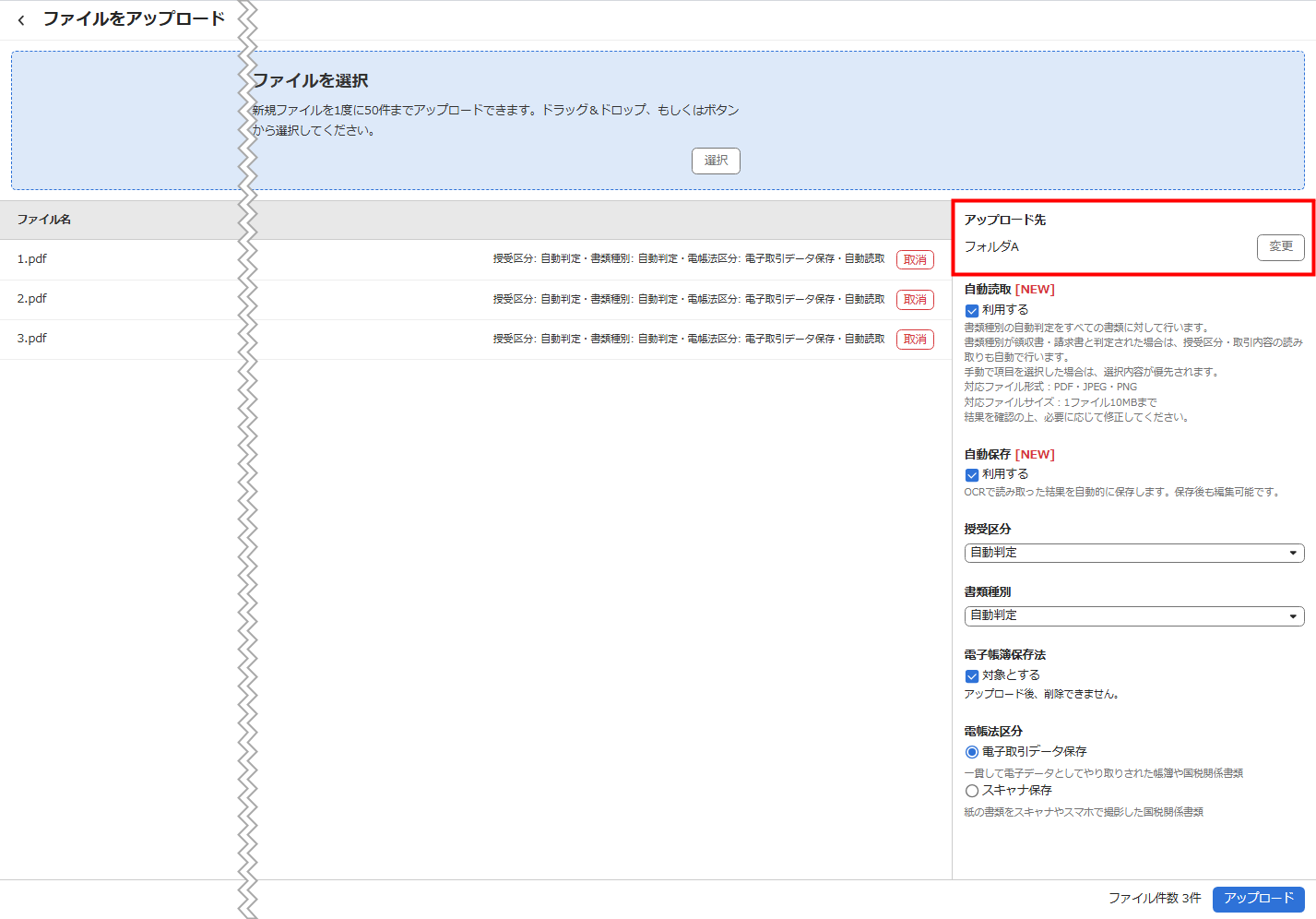Toggle 自動保存 利用する checkbox
1316x919 pixels.
click(x=972, y=475)
